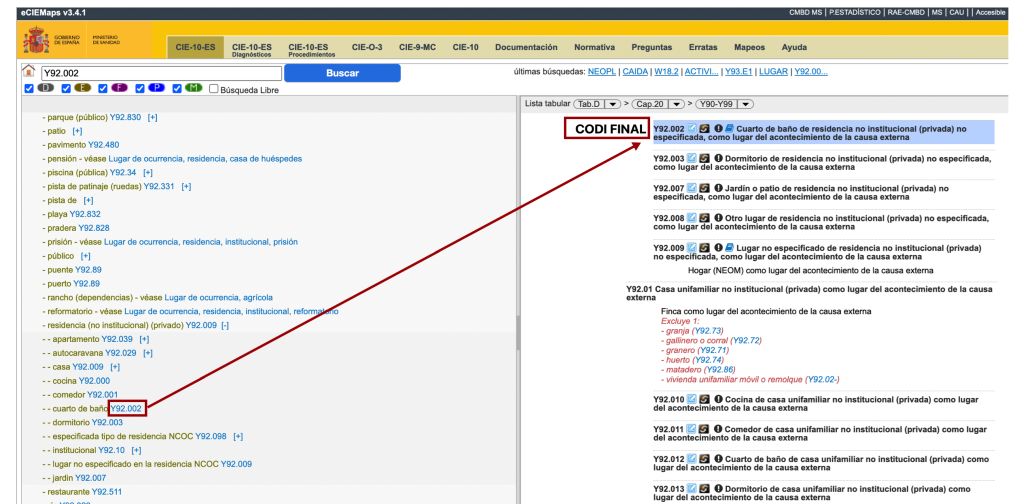Open the Y92.002 link for cuarto de baño

pyautogui.click(x=127, y=408)
